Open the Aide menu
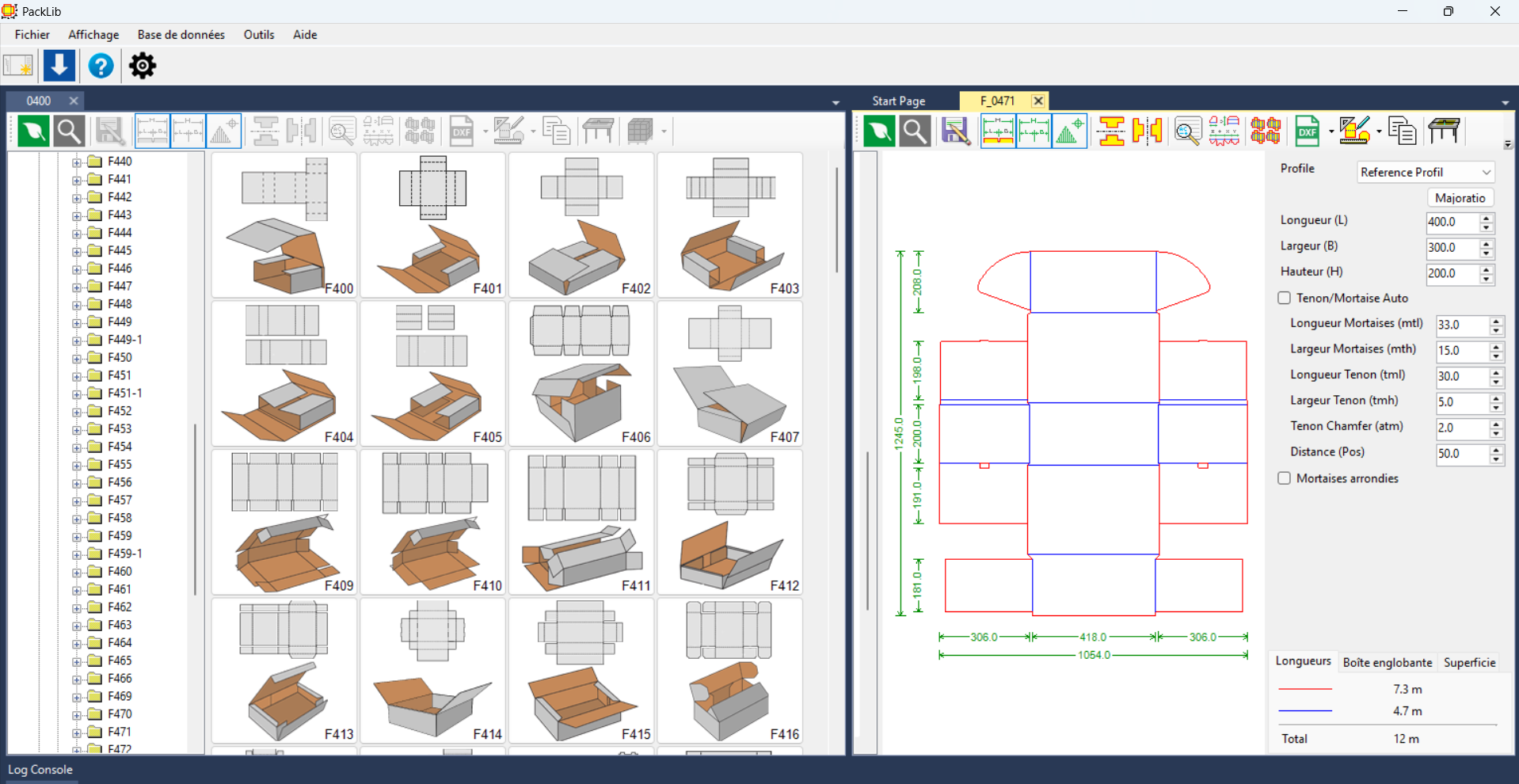This screenshot has width=1519, height=784. tap(305, 35)
